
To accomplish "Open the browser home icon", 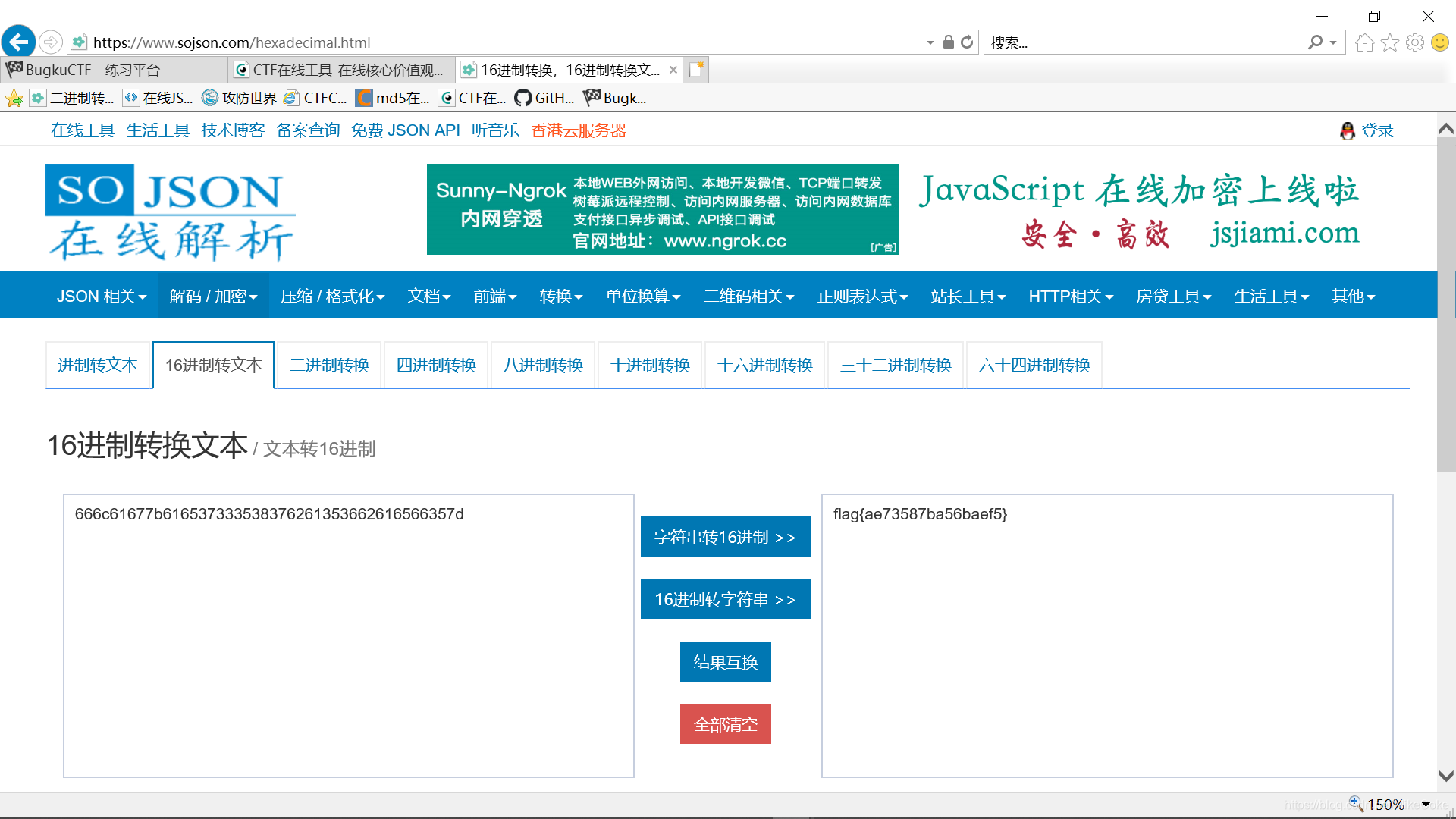I will click(x=1364, y=42).
